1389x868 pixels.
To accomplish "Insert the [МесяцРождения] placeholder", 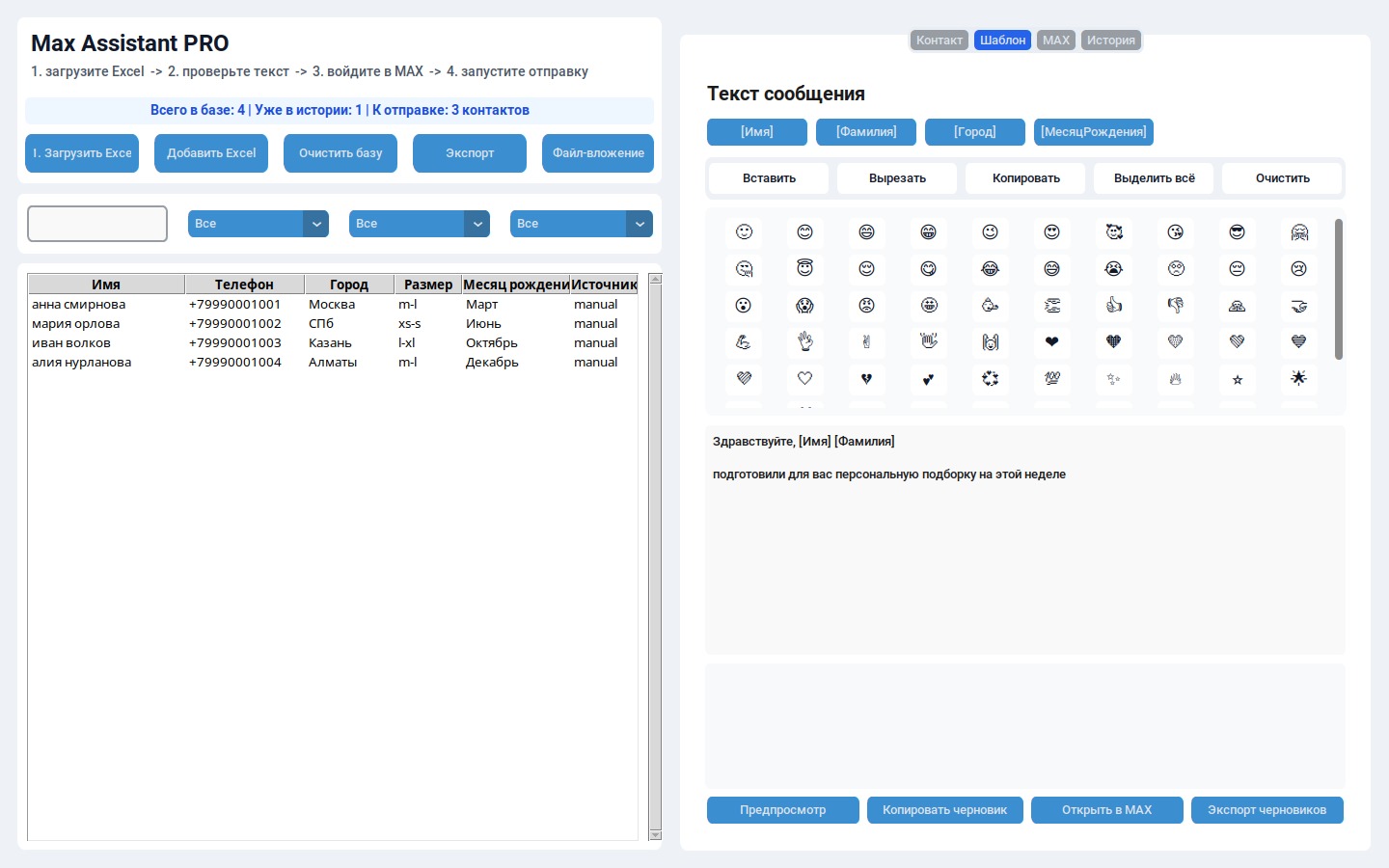I will [1094, 132].
